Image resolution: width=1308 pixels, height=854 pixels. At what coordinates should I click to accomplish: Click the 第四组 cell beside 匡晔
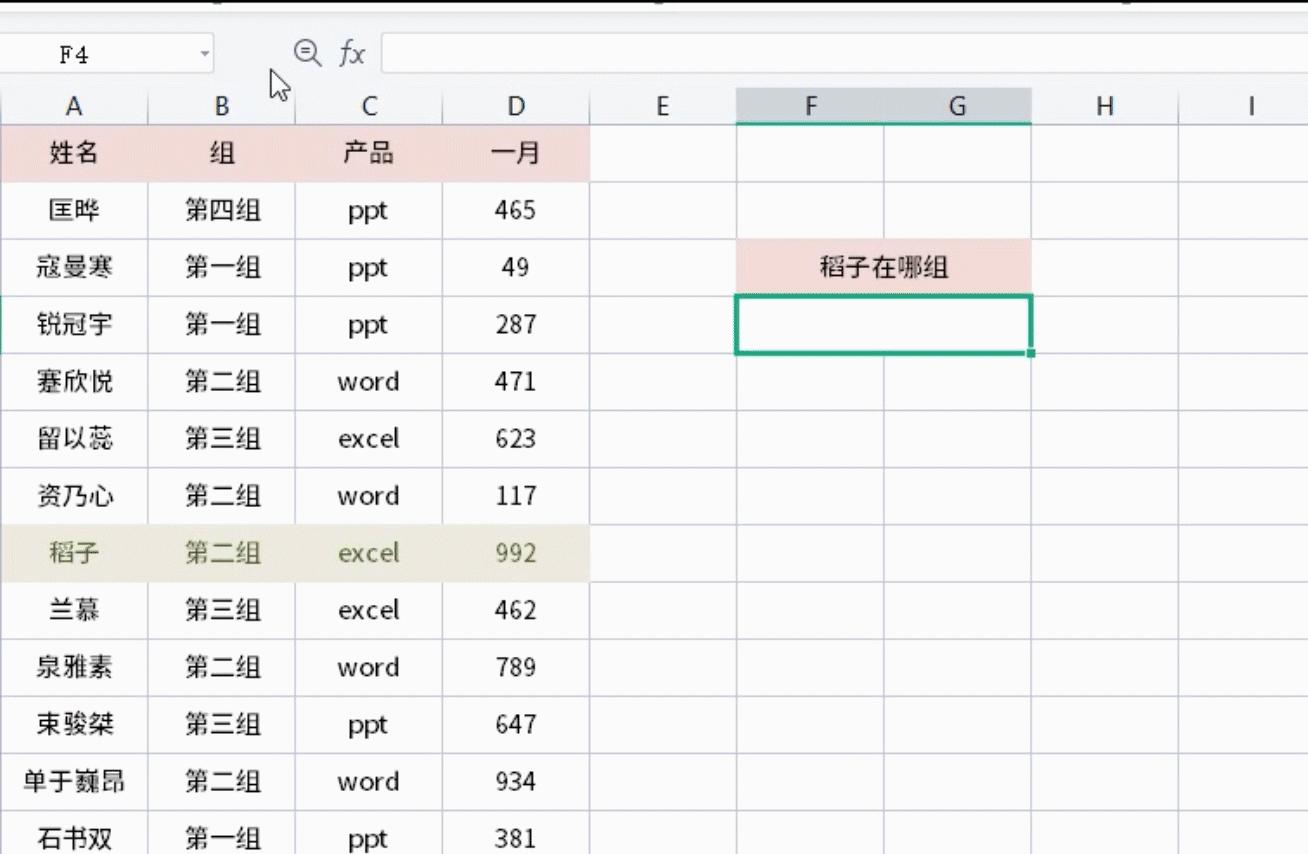pyautogui.click(x=221, y=210)
